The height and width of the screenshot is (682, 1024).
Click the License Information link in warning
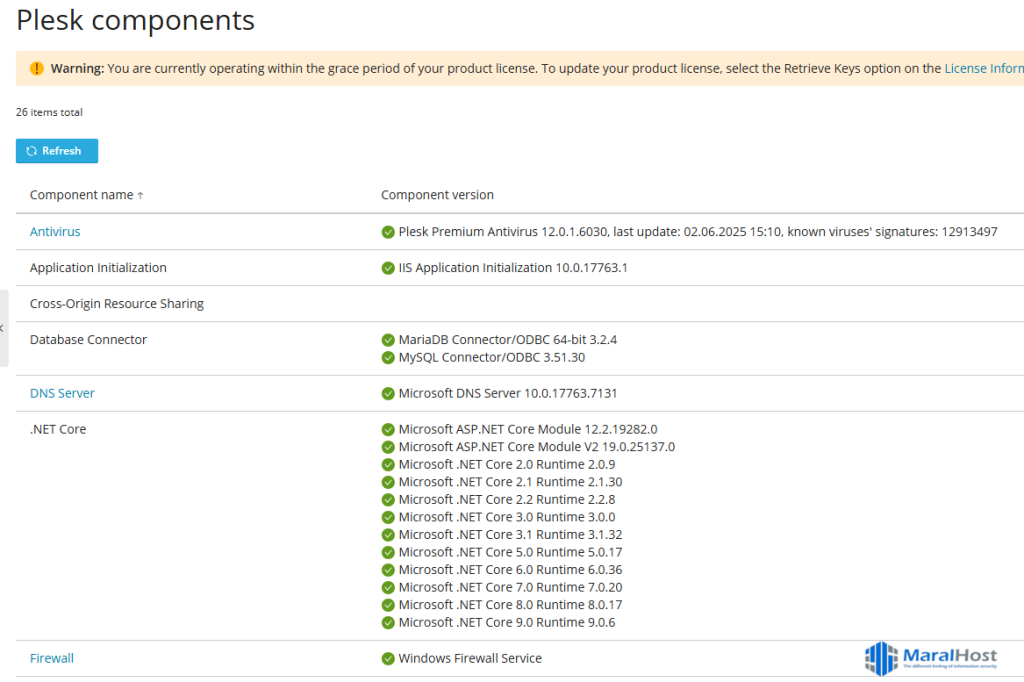point(983,69)
